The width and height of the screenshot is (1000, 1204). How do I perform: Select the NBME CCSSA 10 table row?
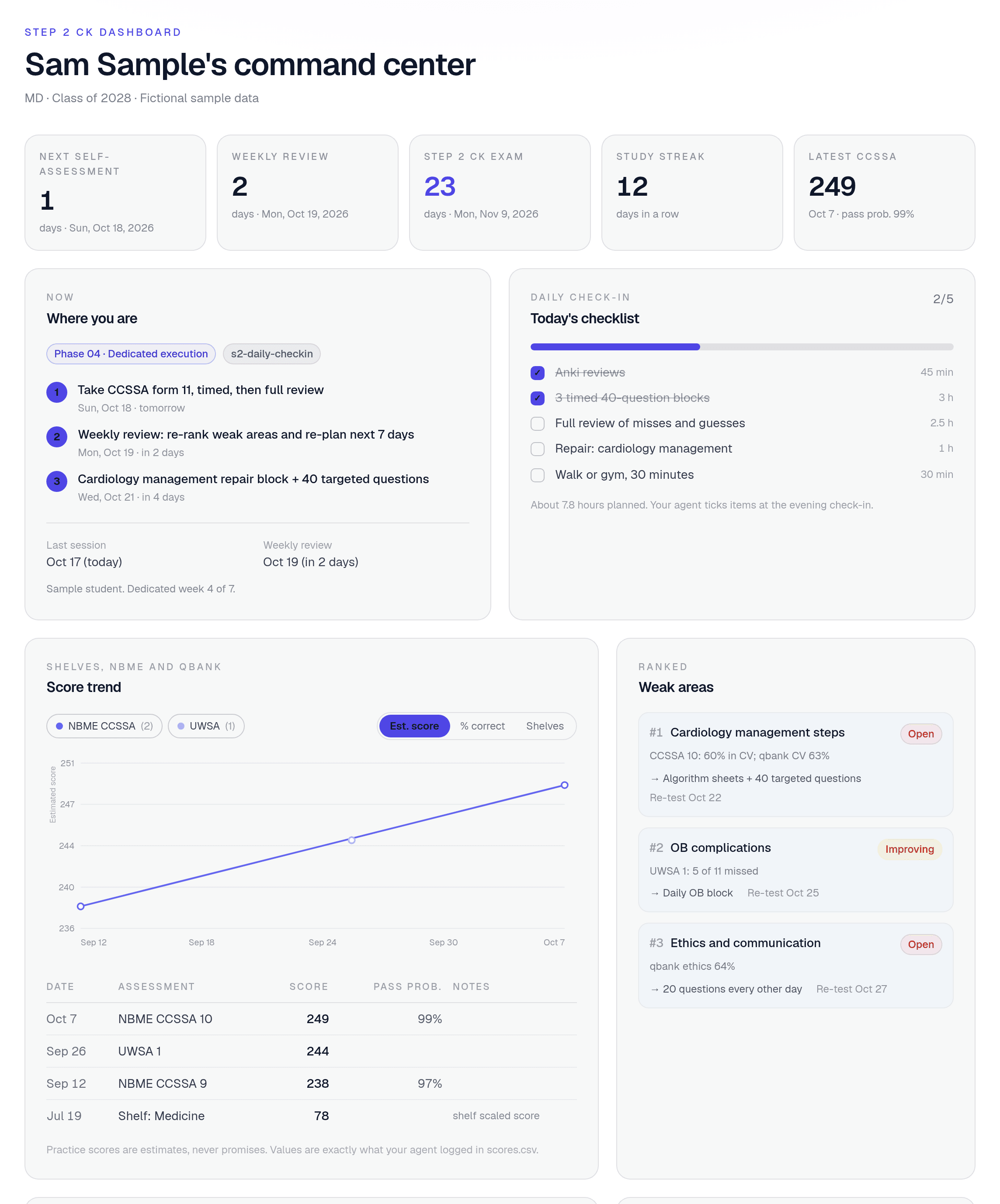(x=312, y=1019)
